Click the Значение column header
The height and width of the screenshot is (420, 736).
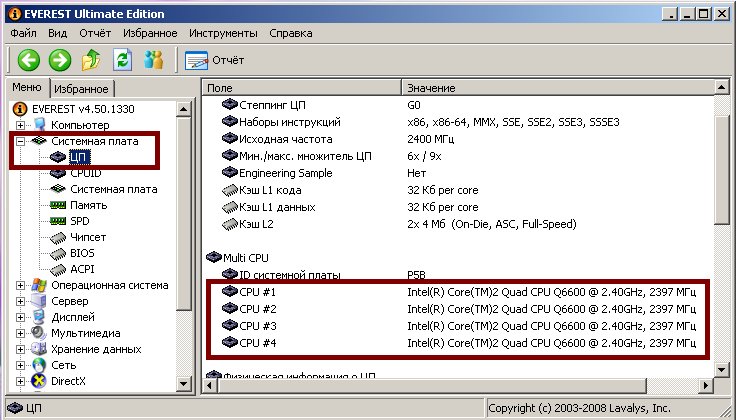pyautogui.click(x=558, y=88)
